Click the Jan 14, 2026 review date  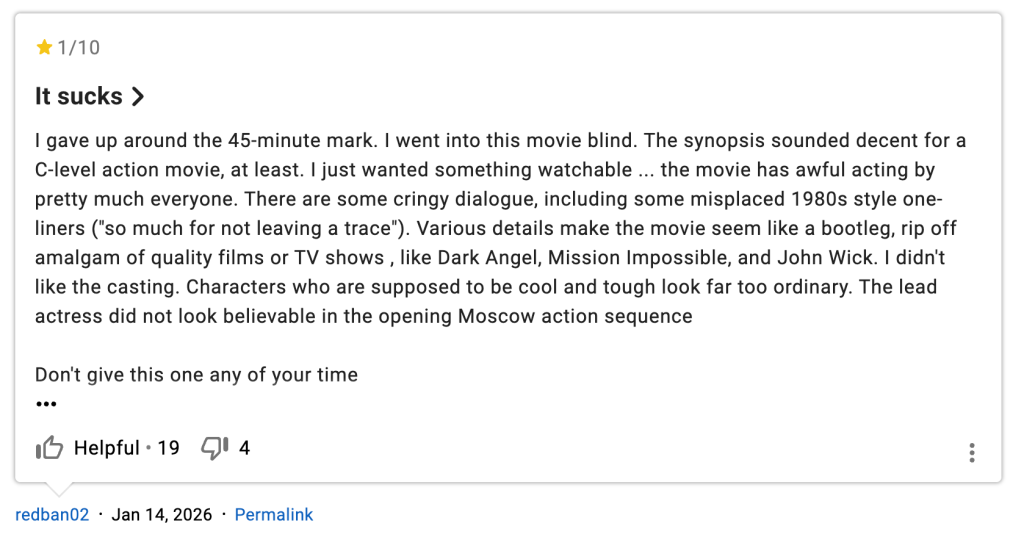click(162, 515)
